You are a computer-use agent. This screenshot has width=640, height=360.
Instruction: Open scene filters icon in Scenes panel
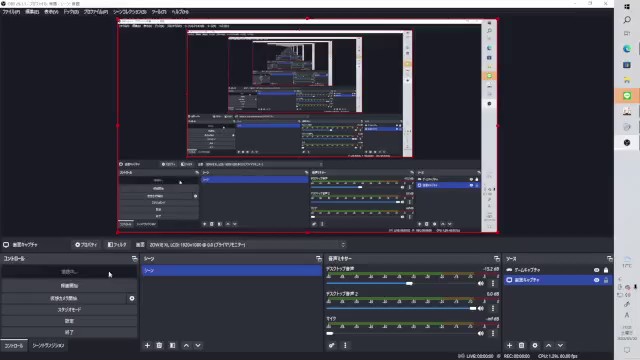(173, 345)
